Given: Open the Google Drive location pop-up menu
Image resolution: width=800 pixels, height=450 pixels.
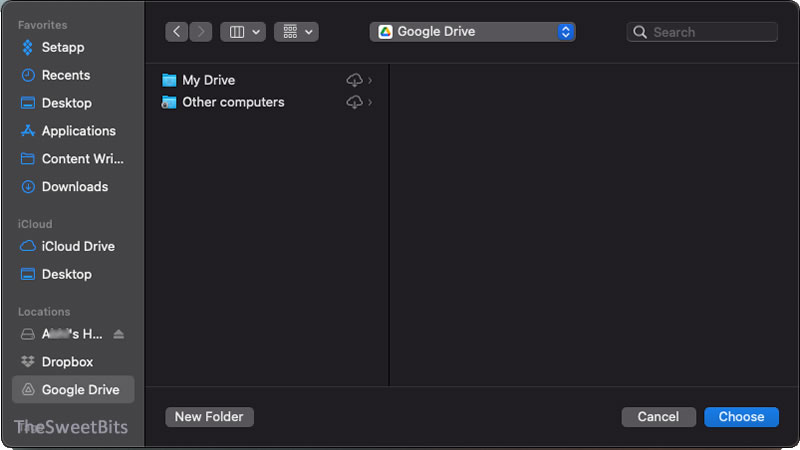Looking at the screenshot, I should 472,32.
